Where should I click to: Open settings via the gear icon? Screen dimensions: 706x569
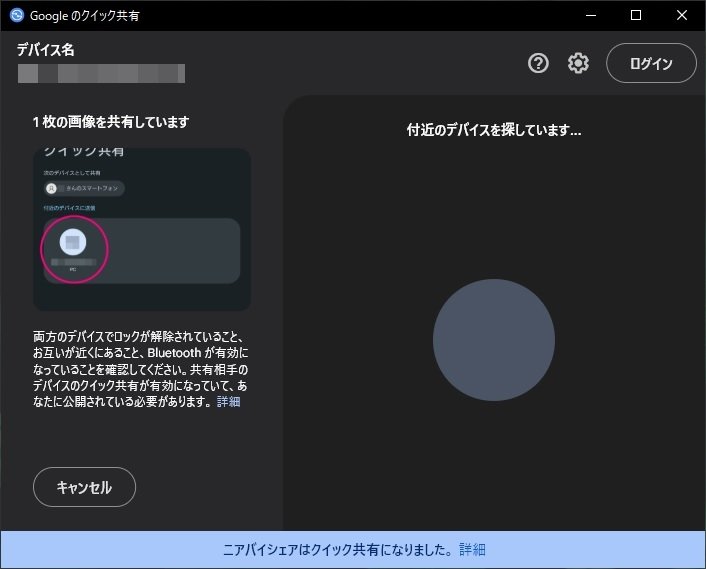578,63
